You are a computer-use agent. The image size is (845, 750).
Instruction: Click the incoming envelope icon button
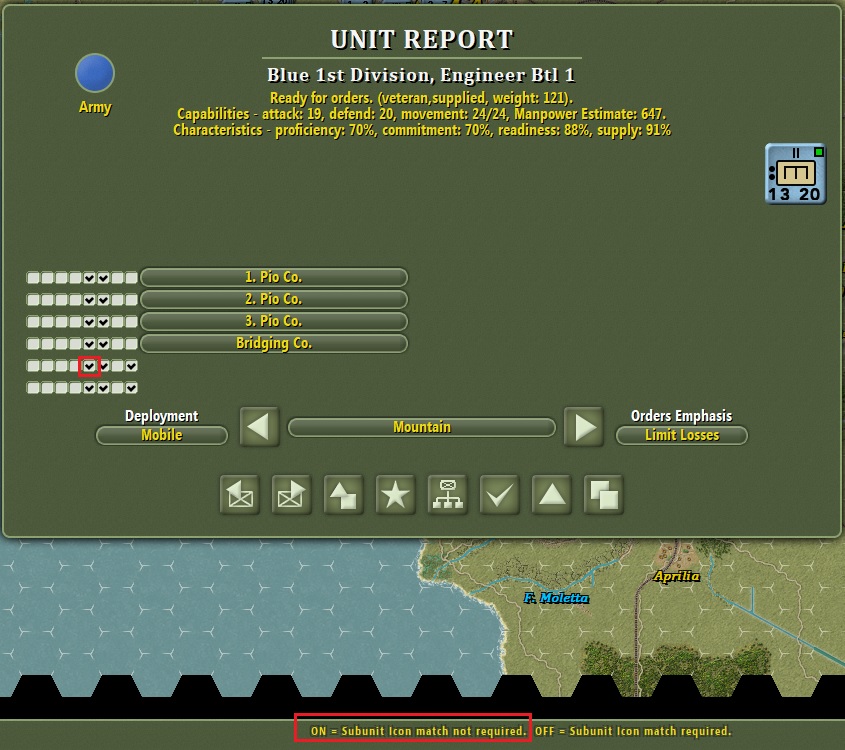tap(240, 495)
